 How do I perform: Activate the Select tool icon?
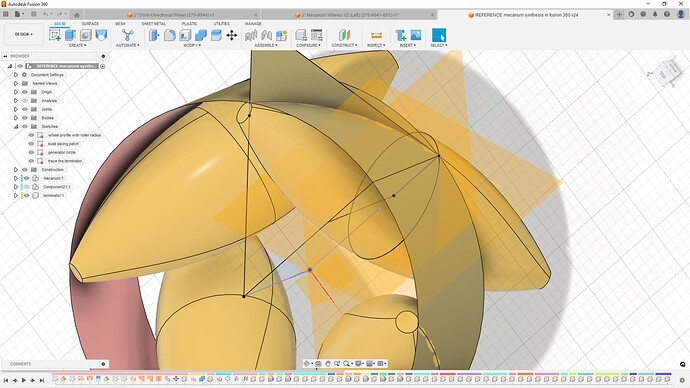point(439,35)
